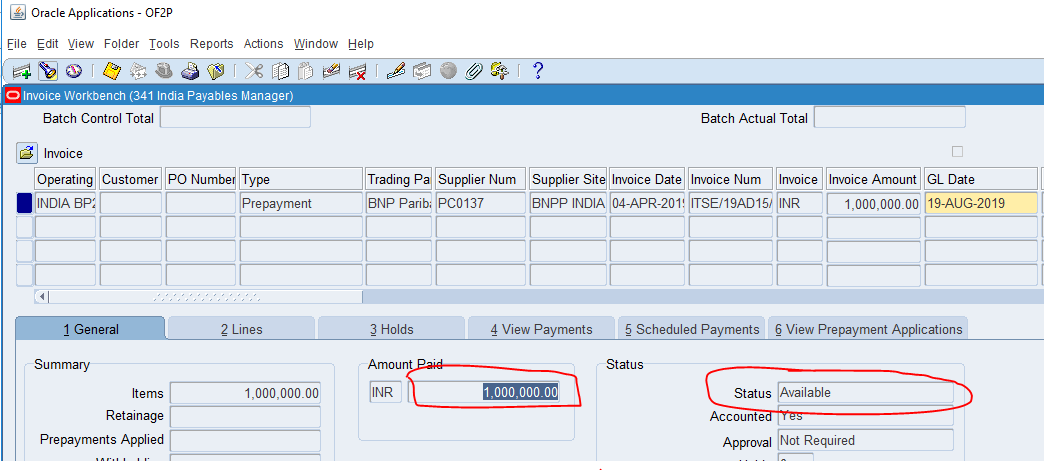Click the scroll left arrow of the invoice grid
1044x470 pixels.
tap(42, 296)
